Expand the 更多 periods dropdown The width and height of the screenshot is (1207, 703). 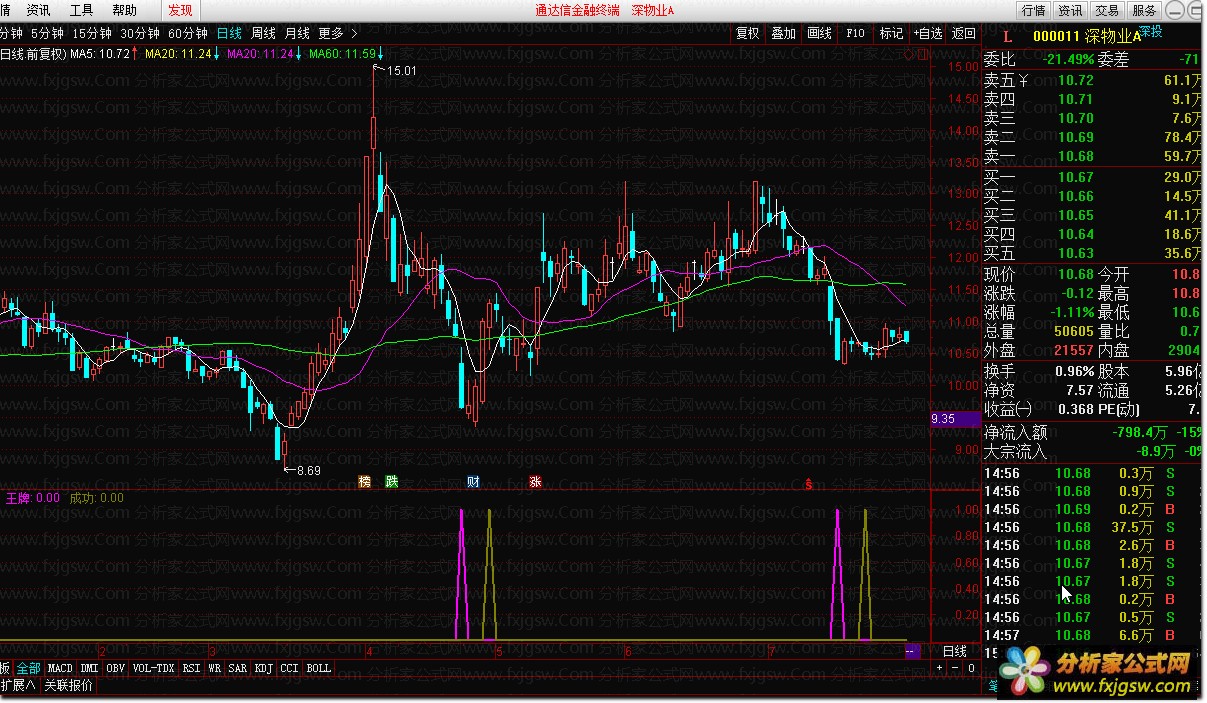(x=337, y=33)
